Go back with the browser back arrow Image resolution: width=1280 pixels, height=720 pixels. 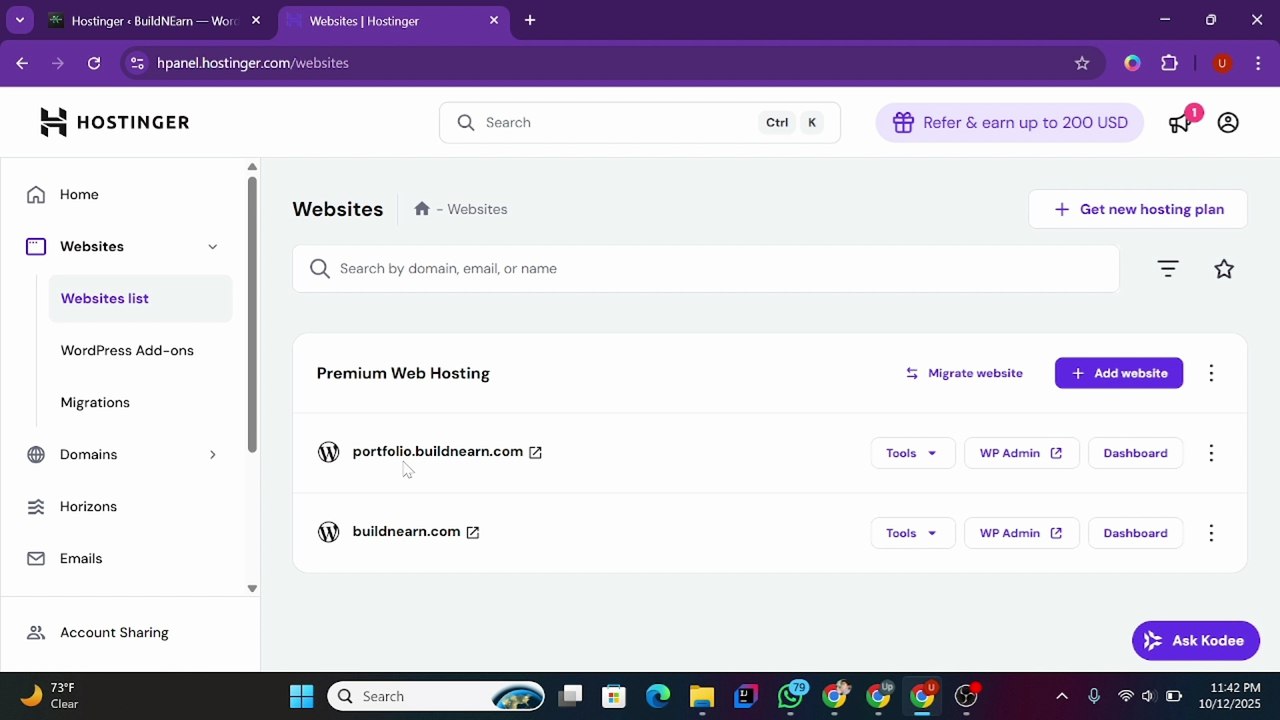tap(22, 63)
